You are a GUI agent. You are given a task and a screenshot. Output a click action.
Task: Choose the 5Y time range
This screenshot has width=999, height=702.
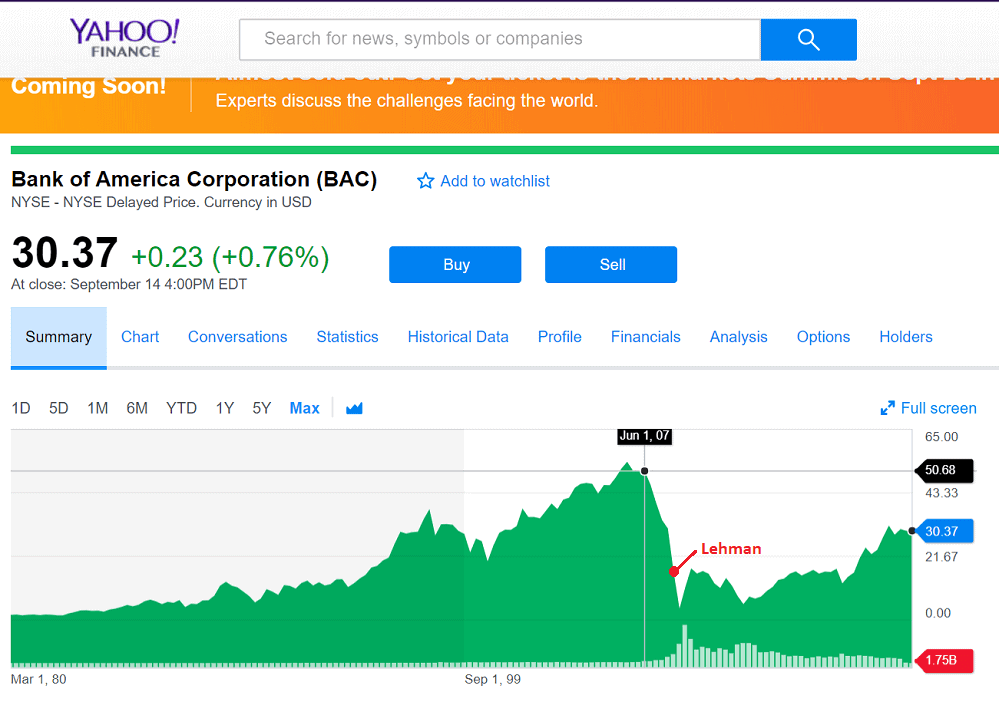click(262, 408)
